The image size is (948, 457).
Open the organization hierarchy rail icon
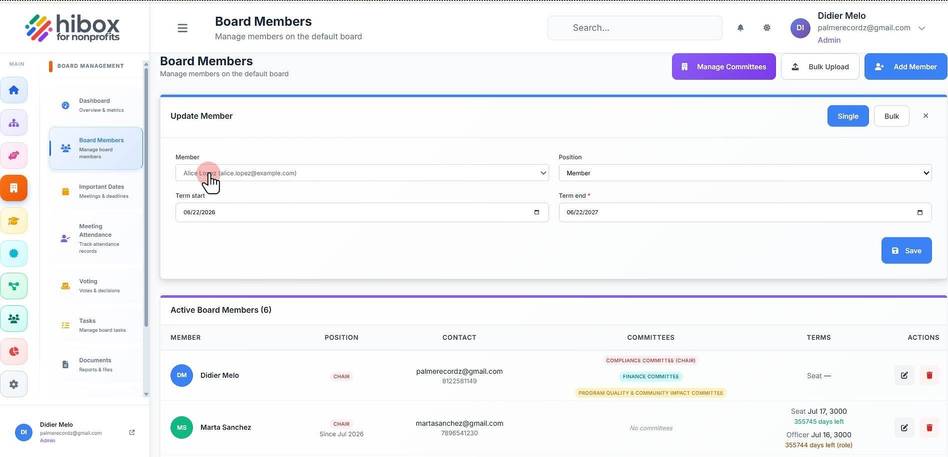pyautogui.click(x=14, y=123)
